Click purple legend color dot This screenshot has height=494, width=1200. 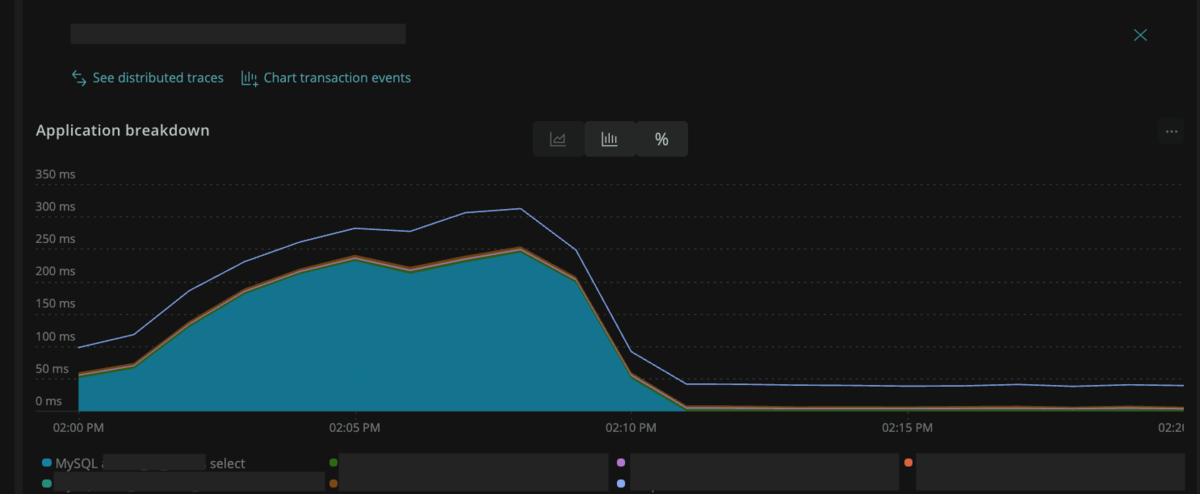tap(621, 463)
